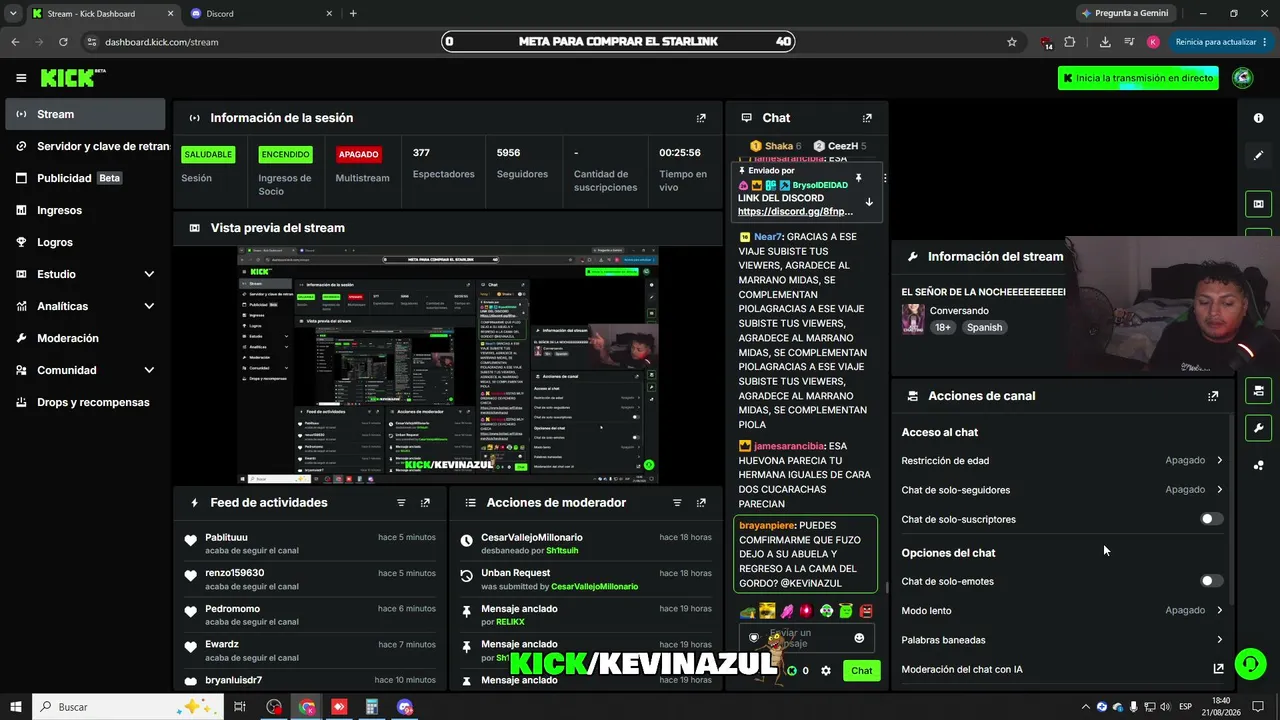This screenshot has height=720, width=1280.
Task: Filter the Feed de actividades list
Action: pos(401,503)
